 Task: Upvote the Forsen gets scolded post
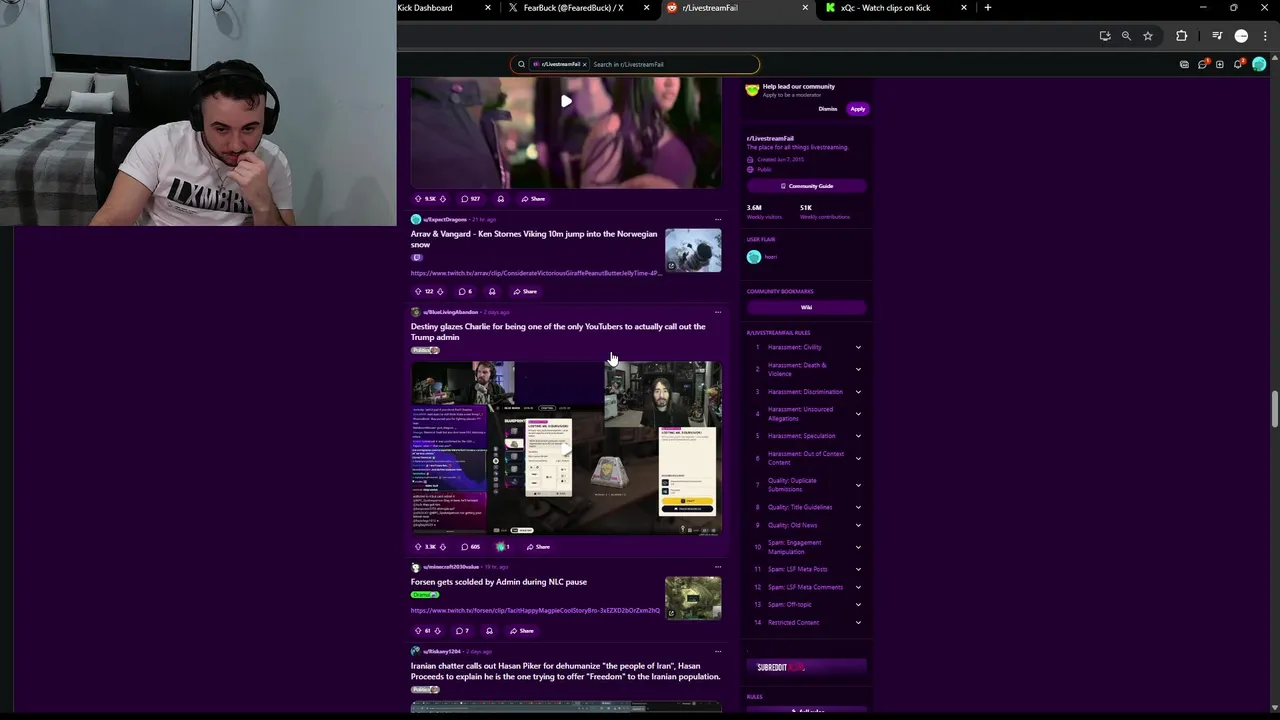[x=418, y=630]
